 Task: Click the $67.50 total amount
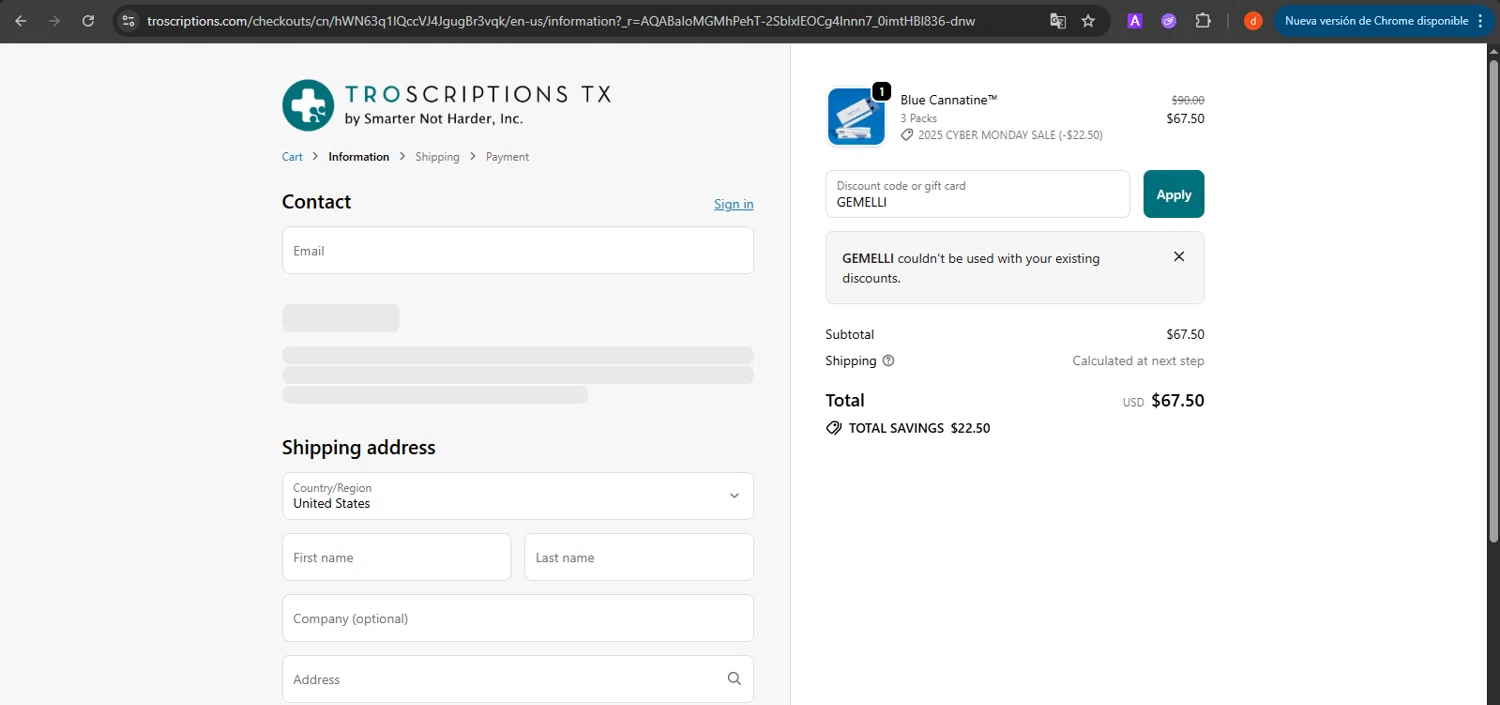pos(1177,401)
